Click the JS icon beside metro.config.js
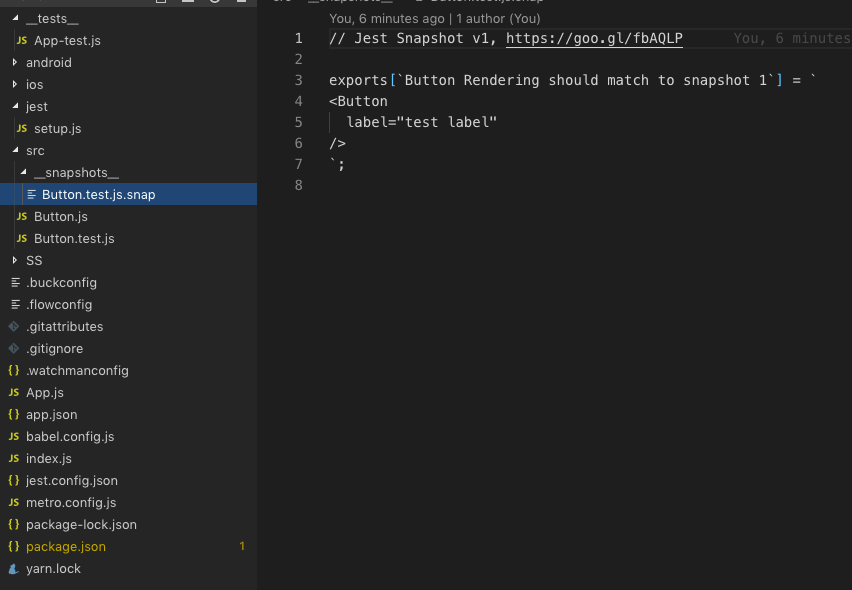 [x=13, y=502]
